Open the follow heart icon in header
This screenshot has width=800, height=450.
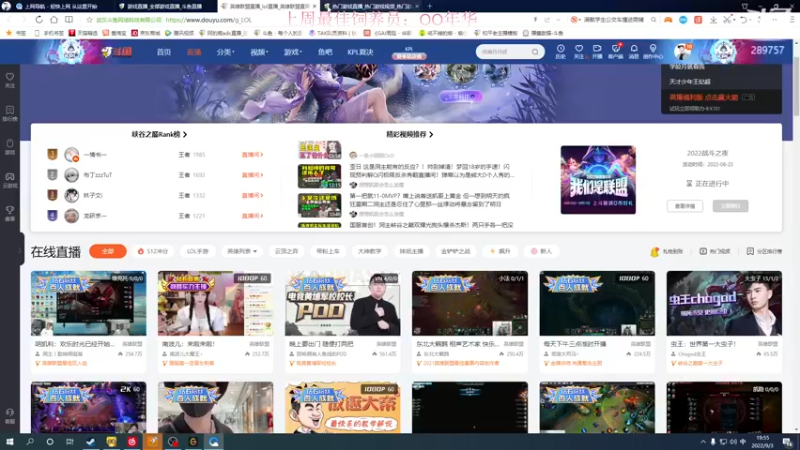(x=579, y=51)
